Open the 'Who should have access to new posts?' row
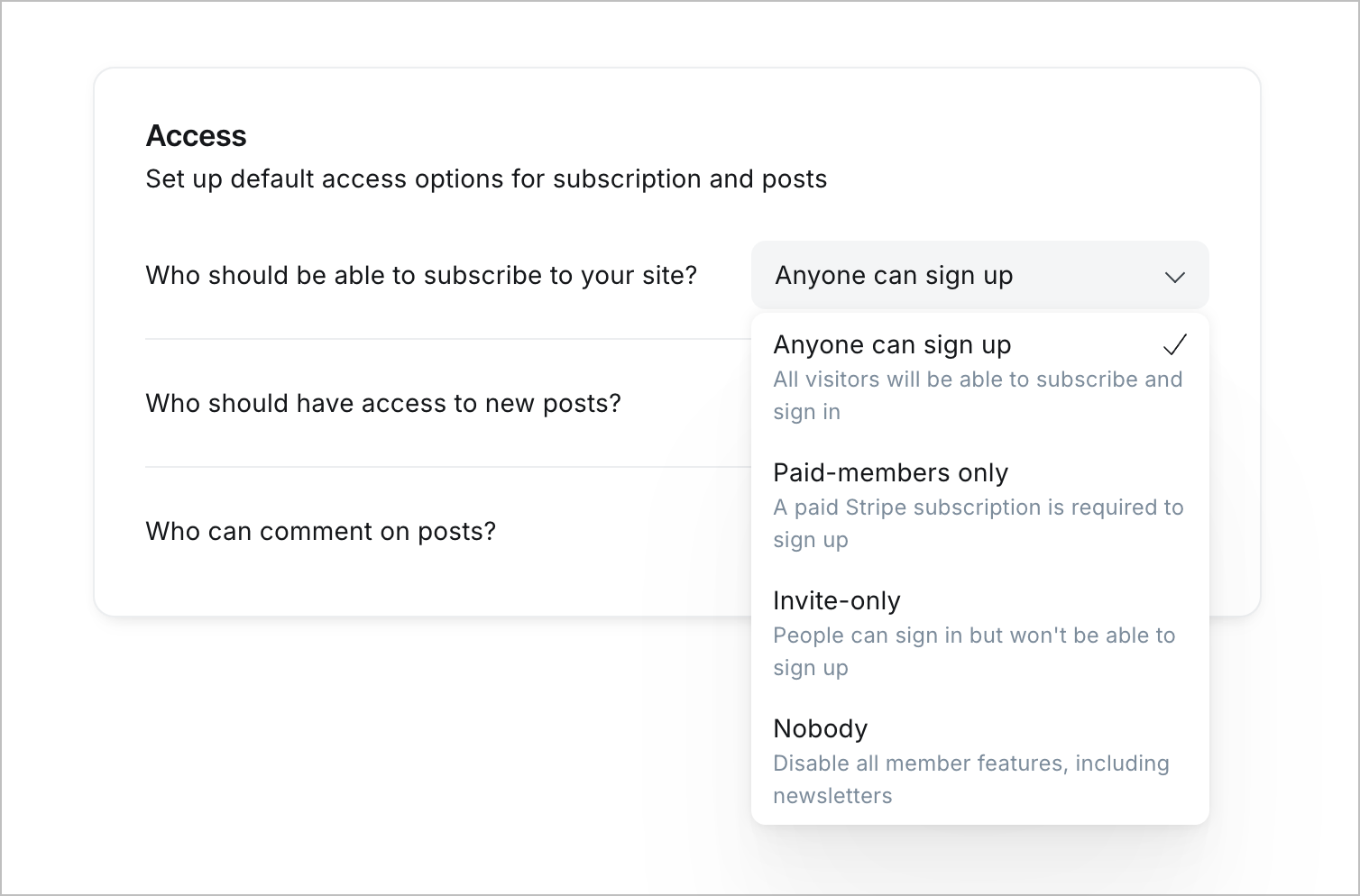This screenshot has height=896, width=1360. pyautogui.click(x=383, y=404)
